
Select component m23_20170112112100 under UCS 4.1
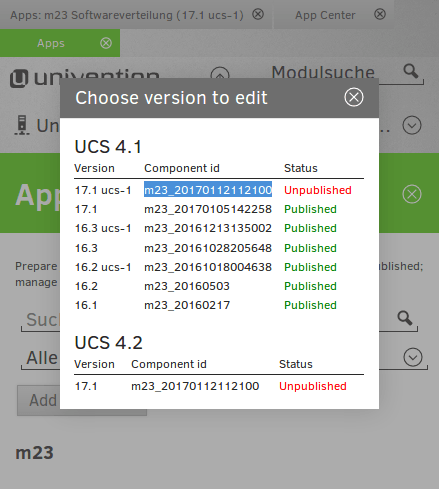pos(208,190)
